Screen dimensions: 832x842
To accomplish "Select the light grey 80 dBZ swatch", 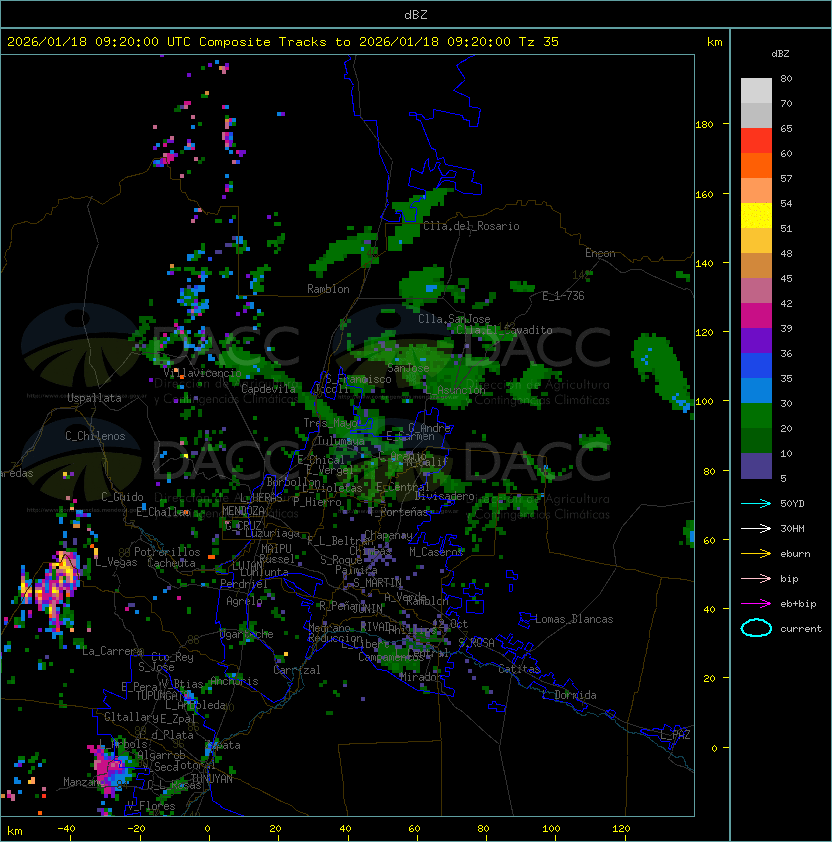I will click(756, 90).
